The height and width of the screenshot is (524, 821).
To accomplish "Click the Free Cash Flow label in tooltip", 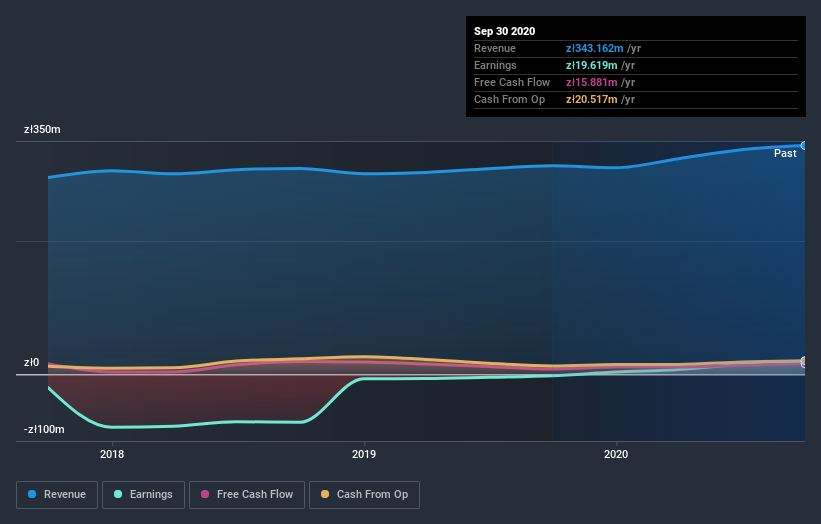I will (512, 82).
